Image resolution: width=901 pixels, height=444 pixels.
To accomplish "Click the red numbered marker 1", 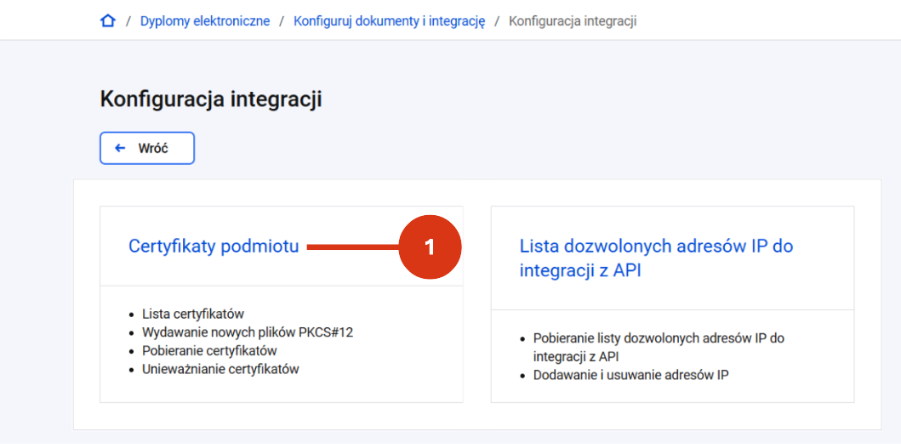I will coord(430,247).
